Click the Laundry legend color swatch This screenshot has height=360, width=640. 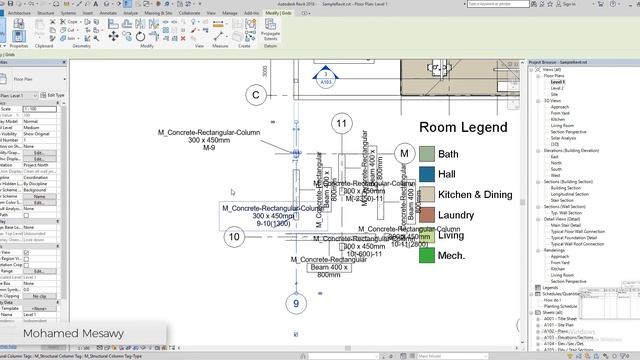click(x=427, y=215)
